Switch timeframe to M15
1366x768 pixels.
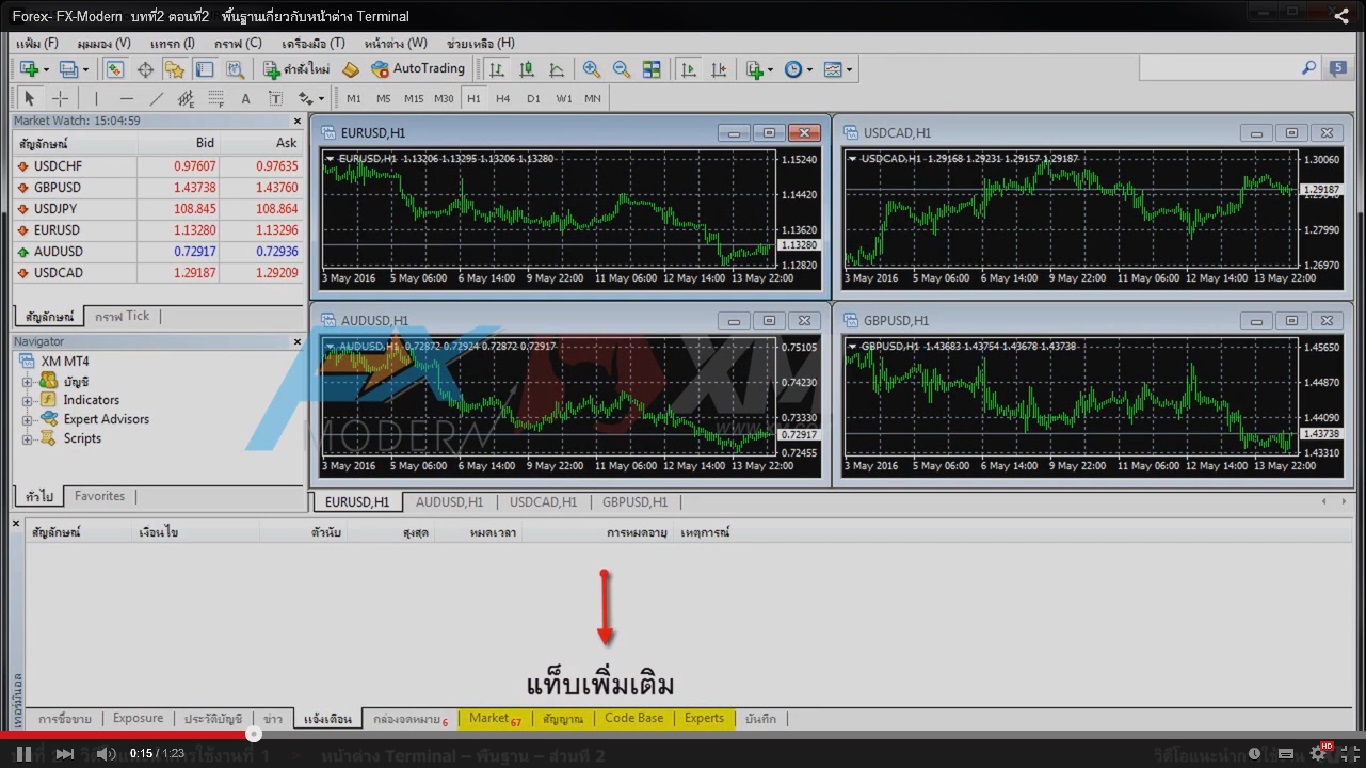click(x=413, y=98)
